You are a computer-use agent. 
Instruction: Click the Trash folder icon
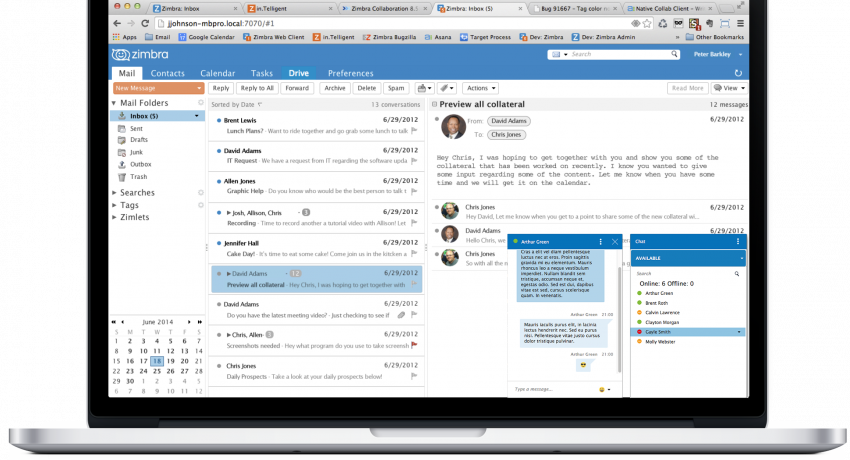122,177
